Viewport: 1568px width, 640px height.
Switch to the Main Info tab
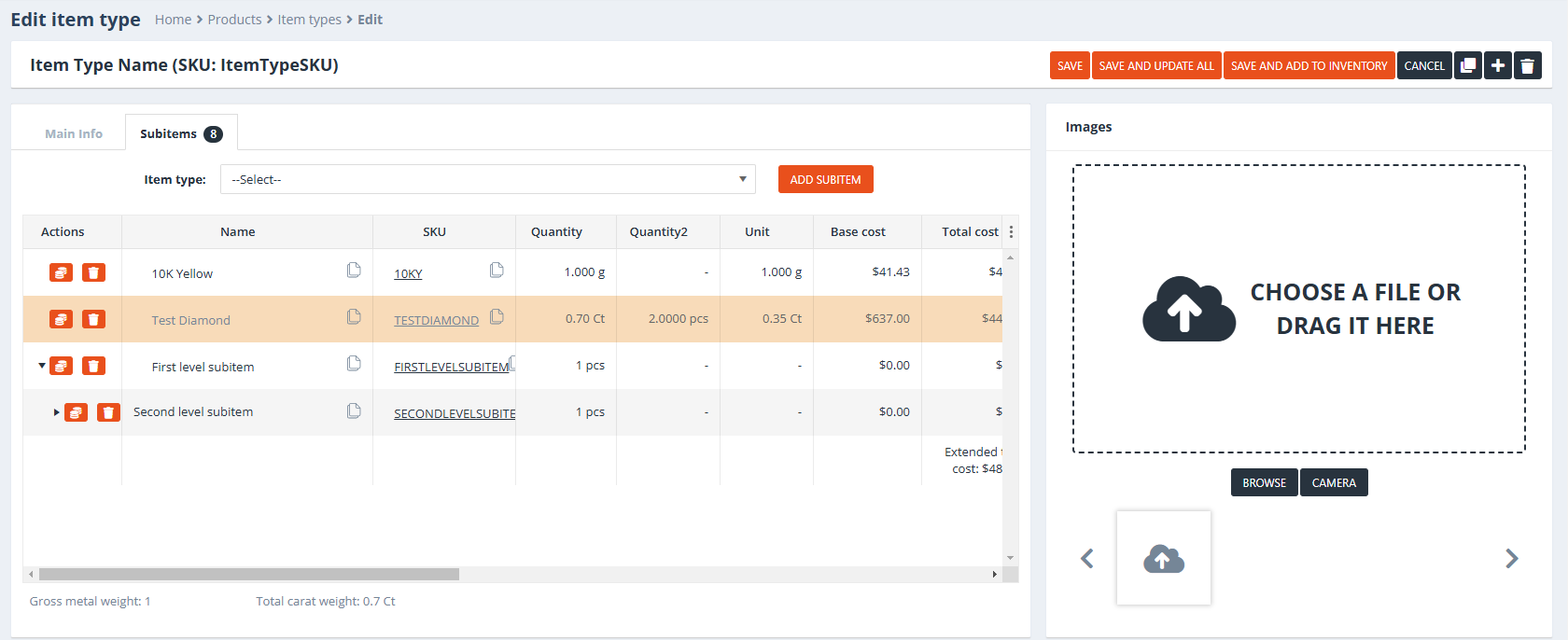click(74, 133)
